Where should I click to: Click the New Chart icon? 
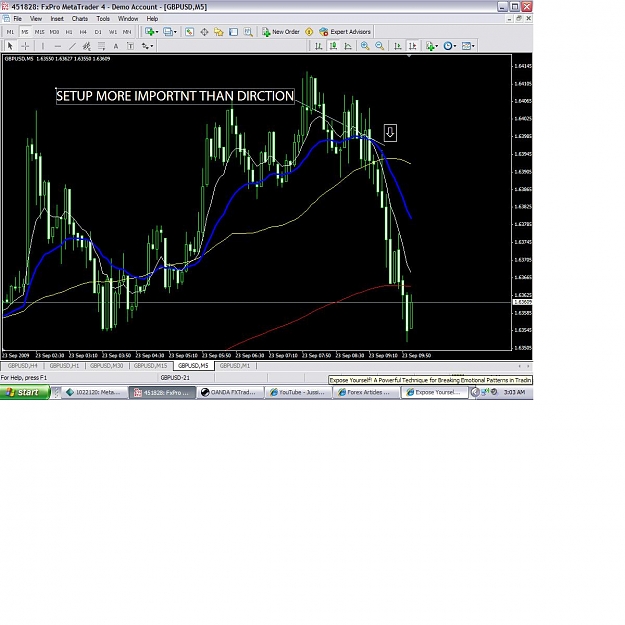[x=149, y=32]
